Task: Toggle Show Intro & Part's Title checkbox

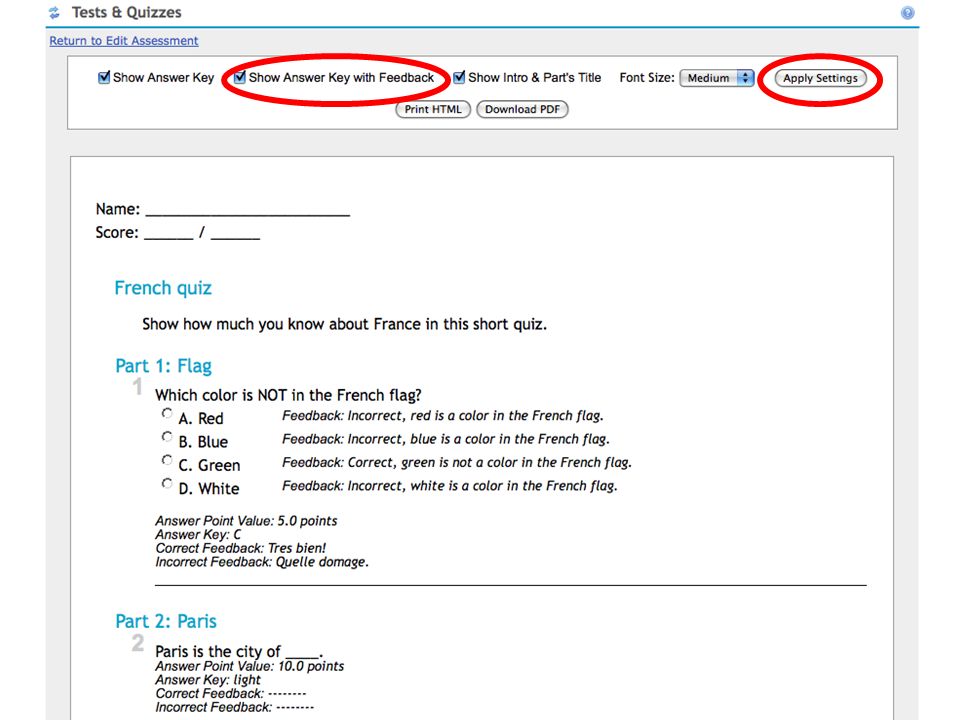Action: point(459,77)
